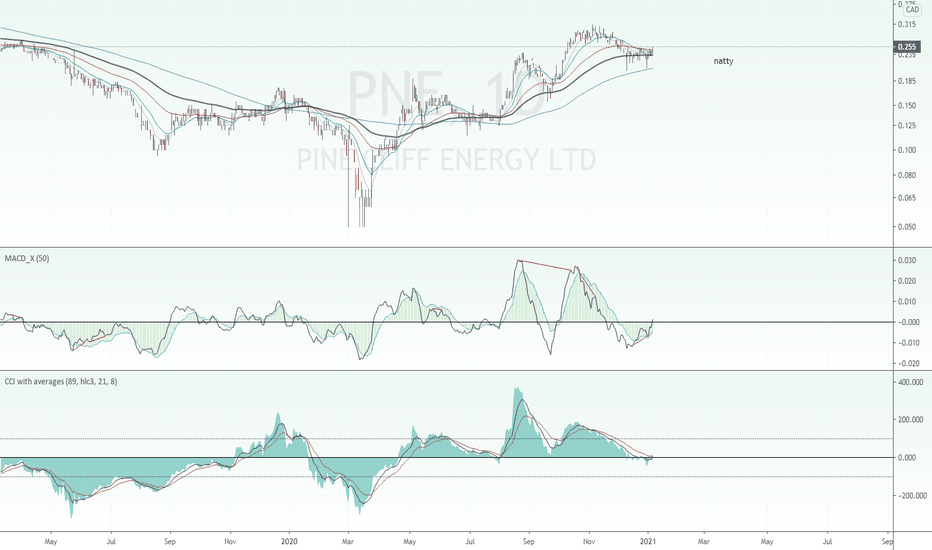Click the -0.010 value on MACD scale
The image size is (932, 550).
[908, 343]
